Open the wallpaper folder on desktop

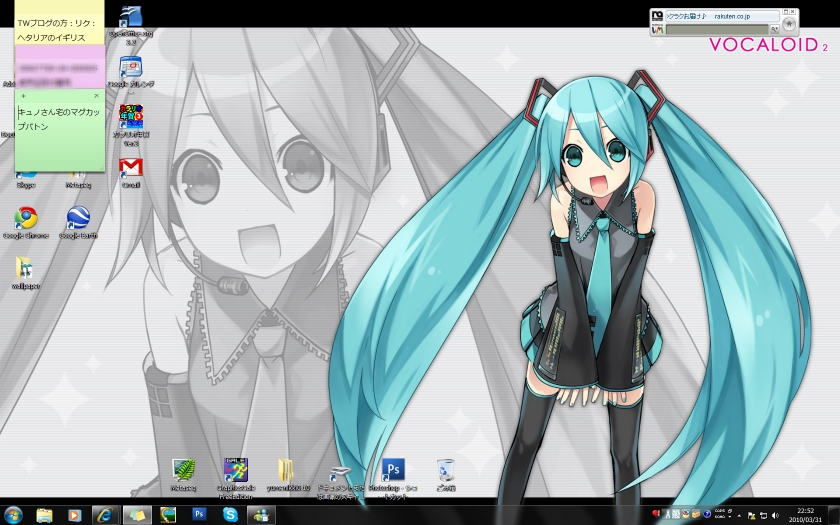[25, 272]
